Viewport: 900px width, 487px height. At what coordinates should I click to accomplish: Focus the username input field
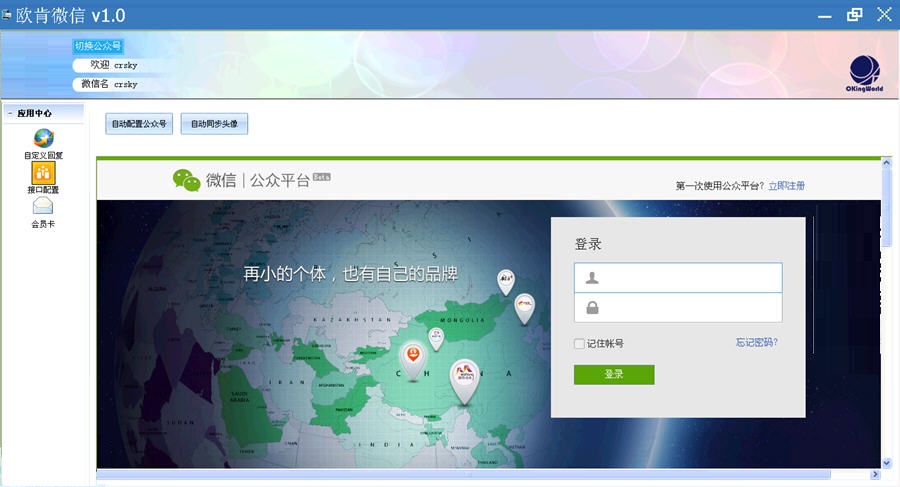coord(678,278)
